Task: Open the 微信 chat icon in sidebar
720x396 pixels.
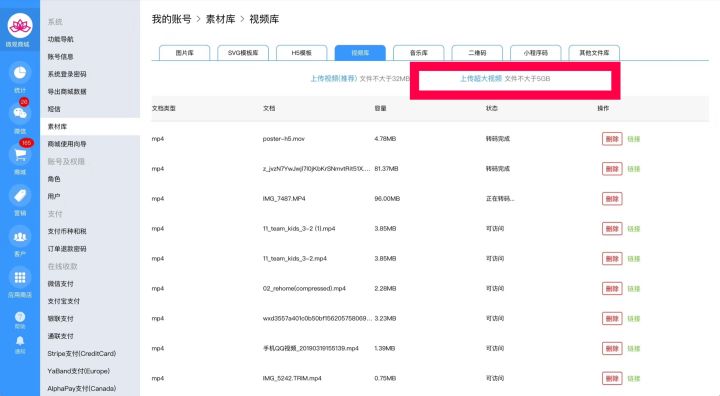Action: point(20,113)
